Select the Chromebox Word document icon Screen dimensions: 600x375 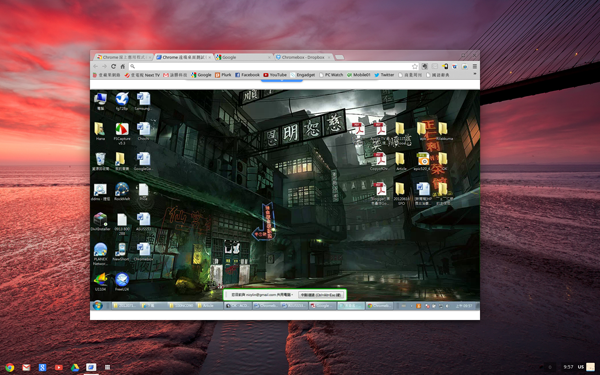point(143,252)
